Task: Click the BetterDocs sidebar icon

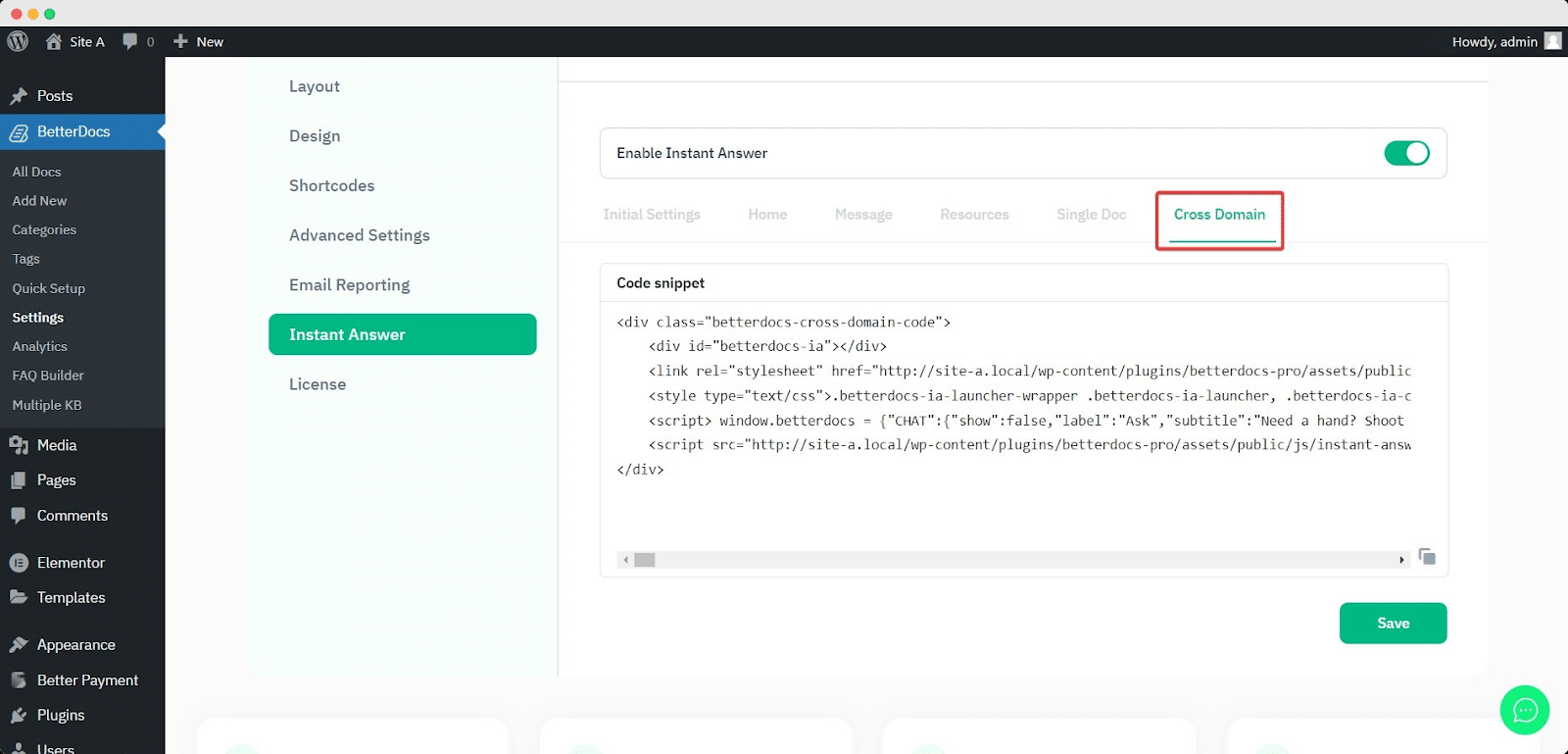Action: coord(19,132)
